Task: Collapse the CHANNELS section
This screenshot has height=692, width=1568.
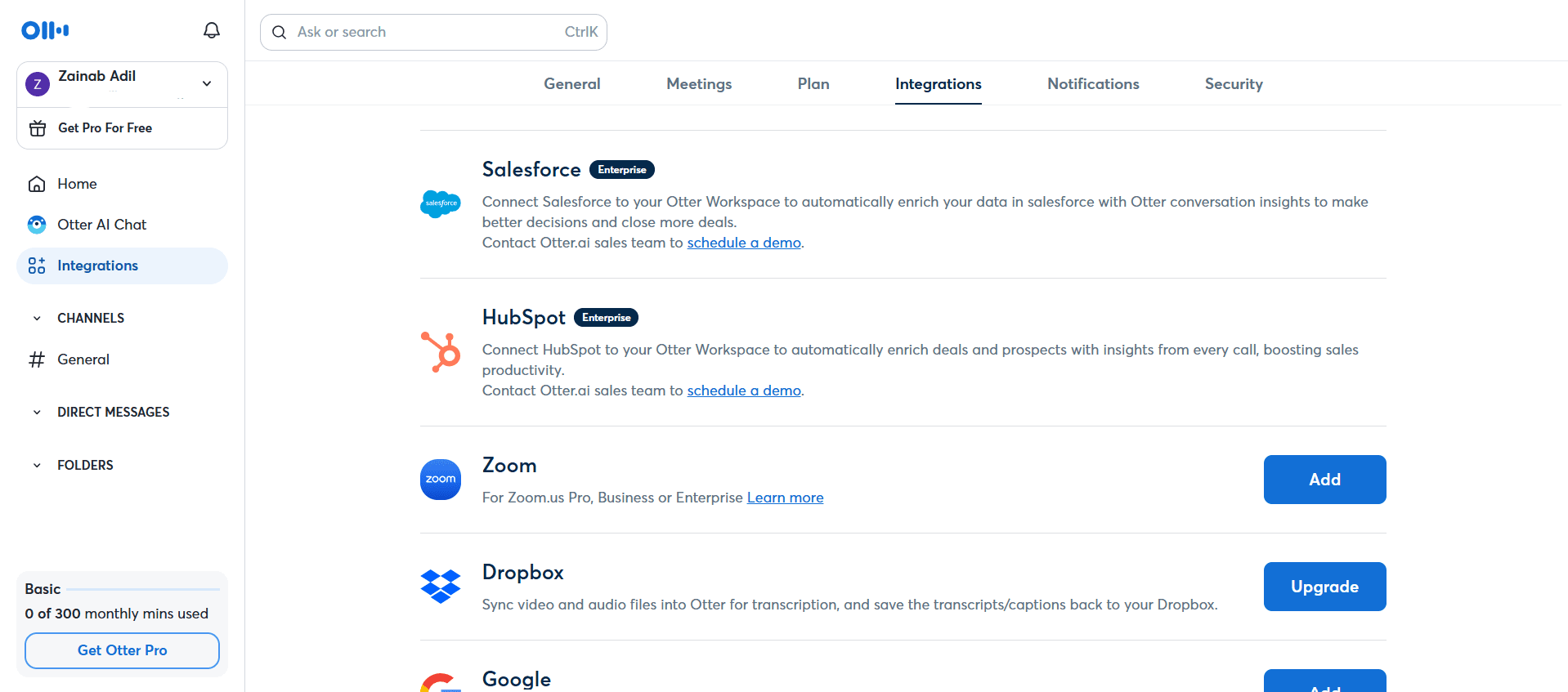Action: [x=37, y=319]
